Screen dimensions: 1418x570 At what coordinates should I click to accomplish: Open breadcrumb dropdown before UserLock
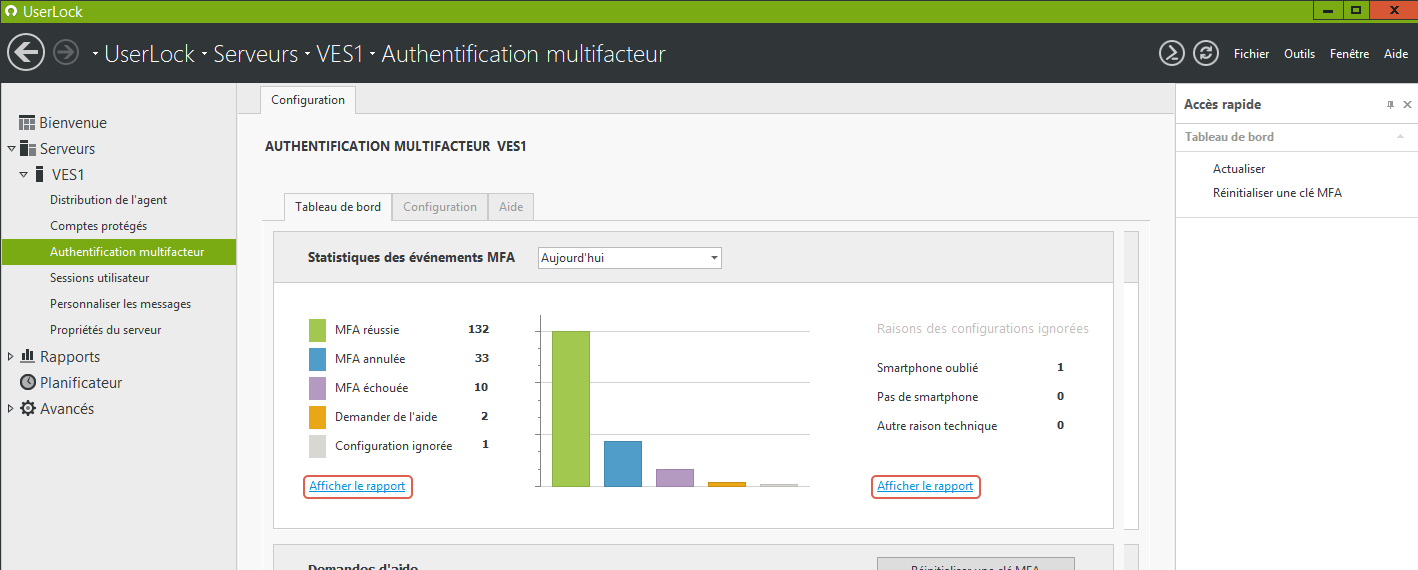pos(96,54)
